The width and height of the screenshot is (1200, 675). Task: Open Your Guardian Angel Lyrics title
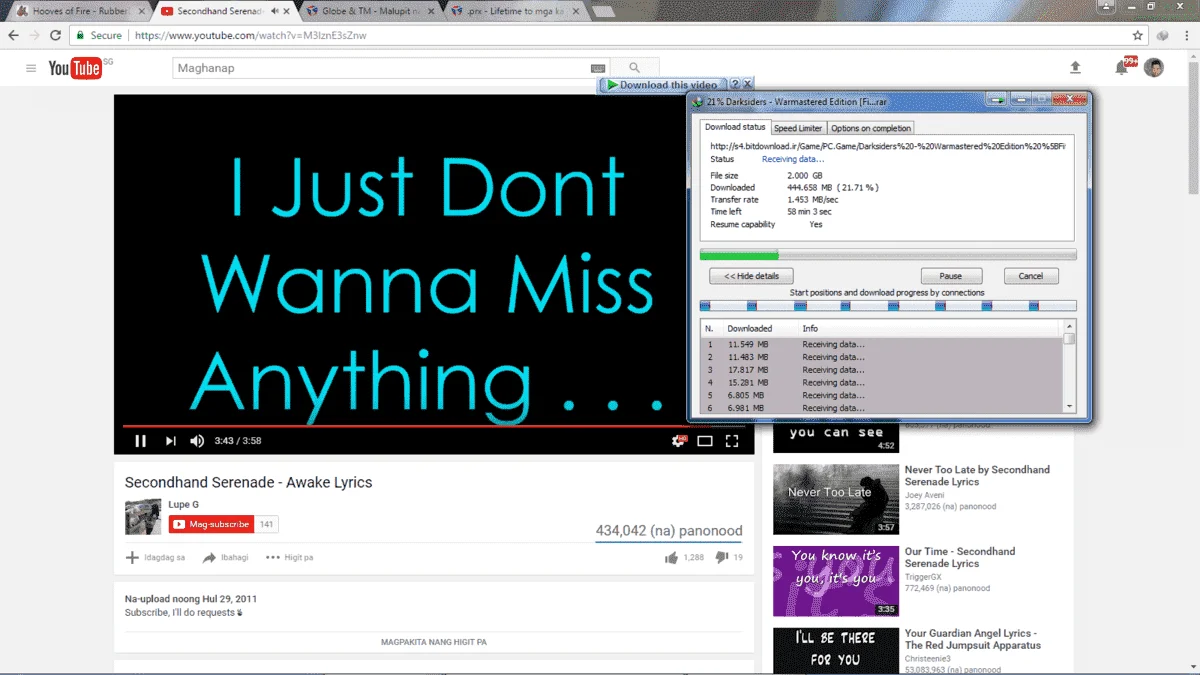[972, 639]
